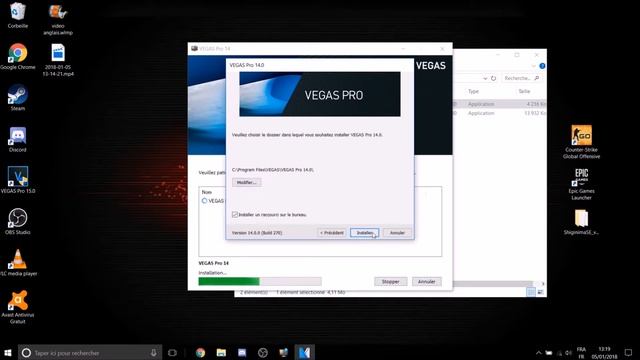The width and height of the screenshot is (640, 360).
Task: Open Chrome from the taskbar
Action: [x=200, y=353]
